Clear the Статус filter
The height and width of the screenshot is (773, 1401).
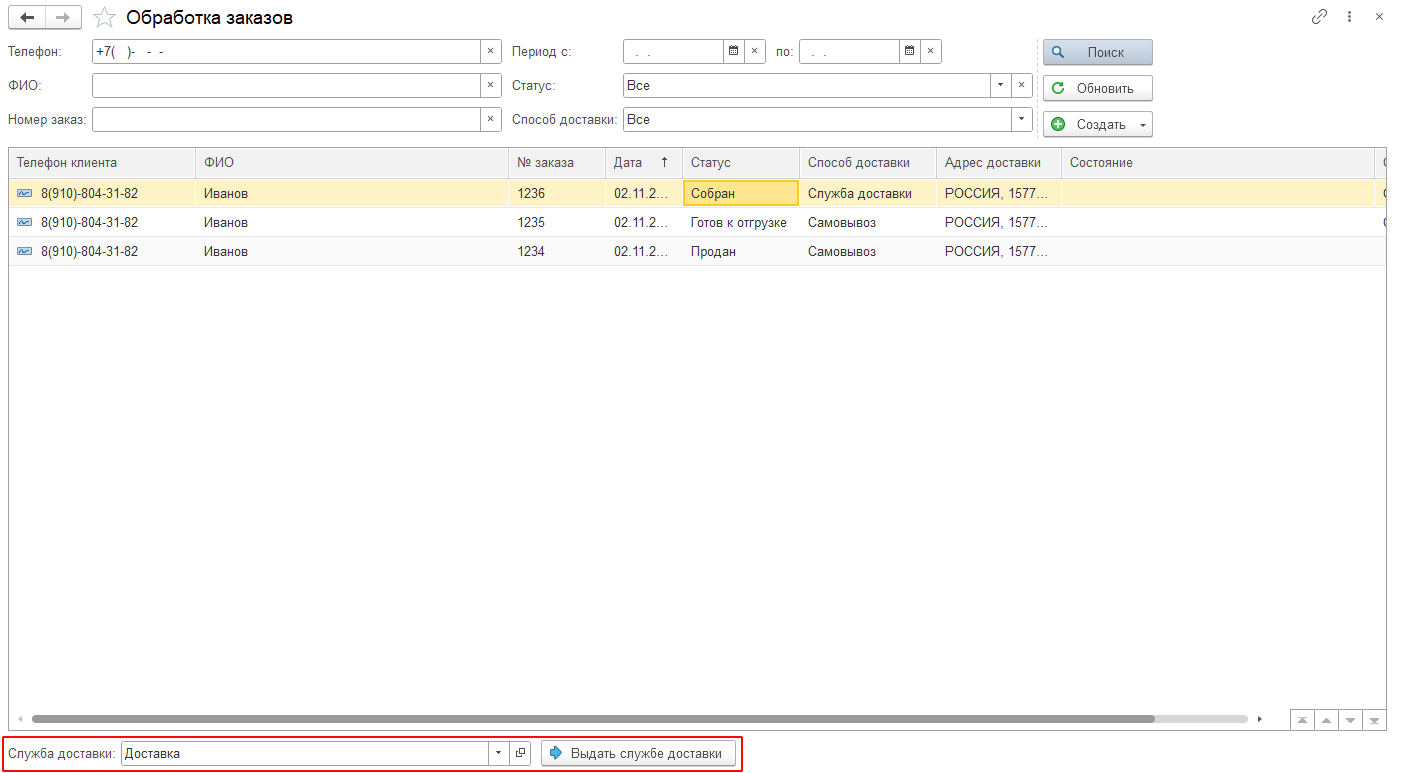coord(1022,85)
